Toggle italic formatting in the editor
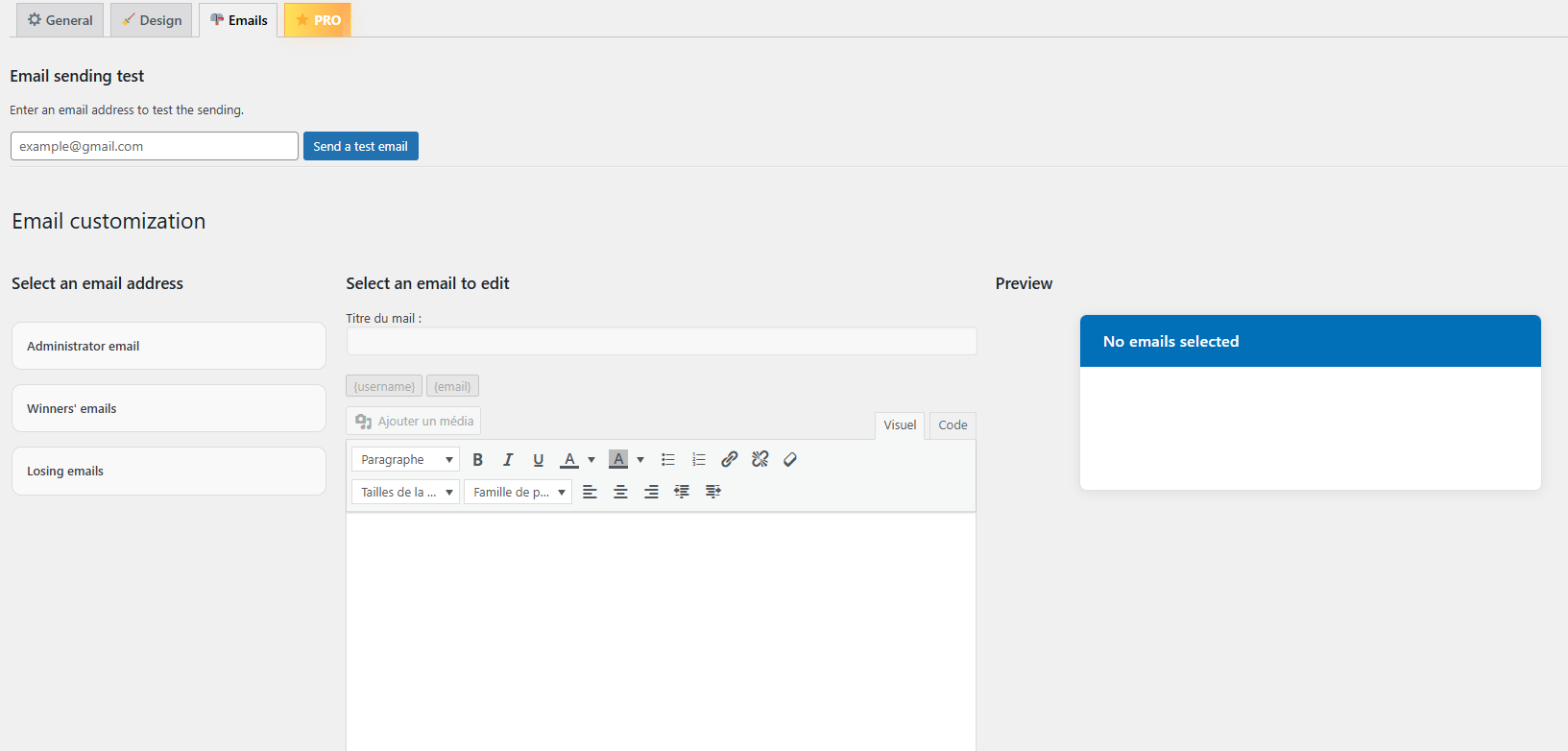 [508, 460]
